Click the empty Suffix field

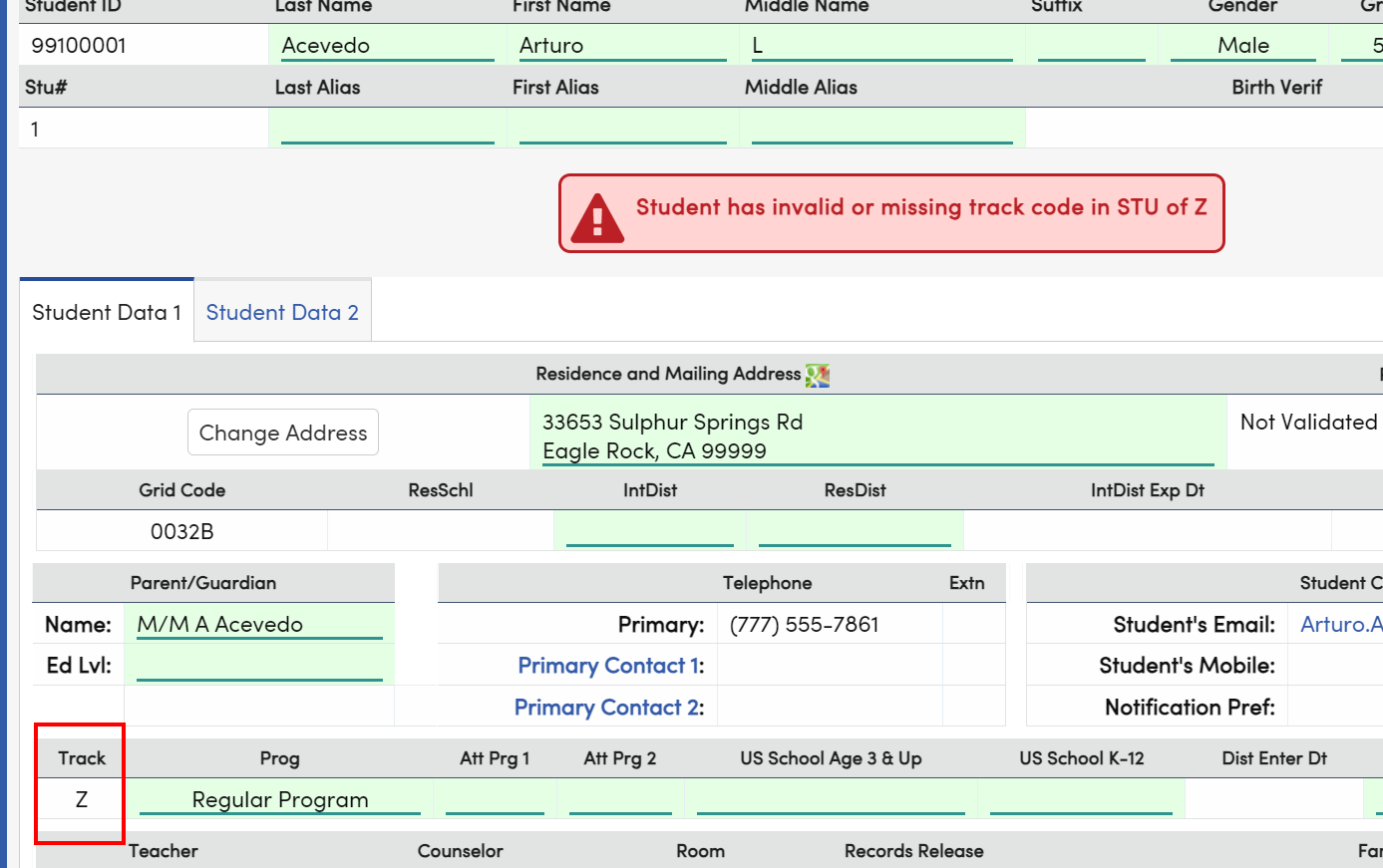point(1091,45)
